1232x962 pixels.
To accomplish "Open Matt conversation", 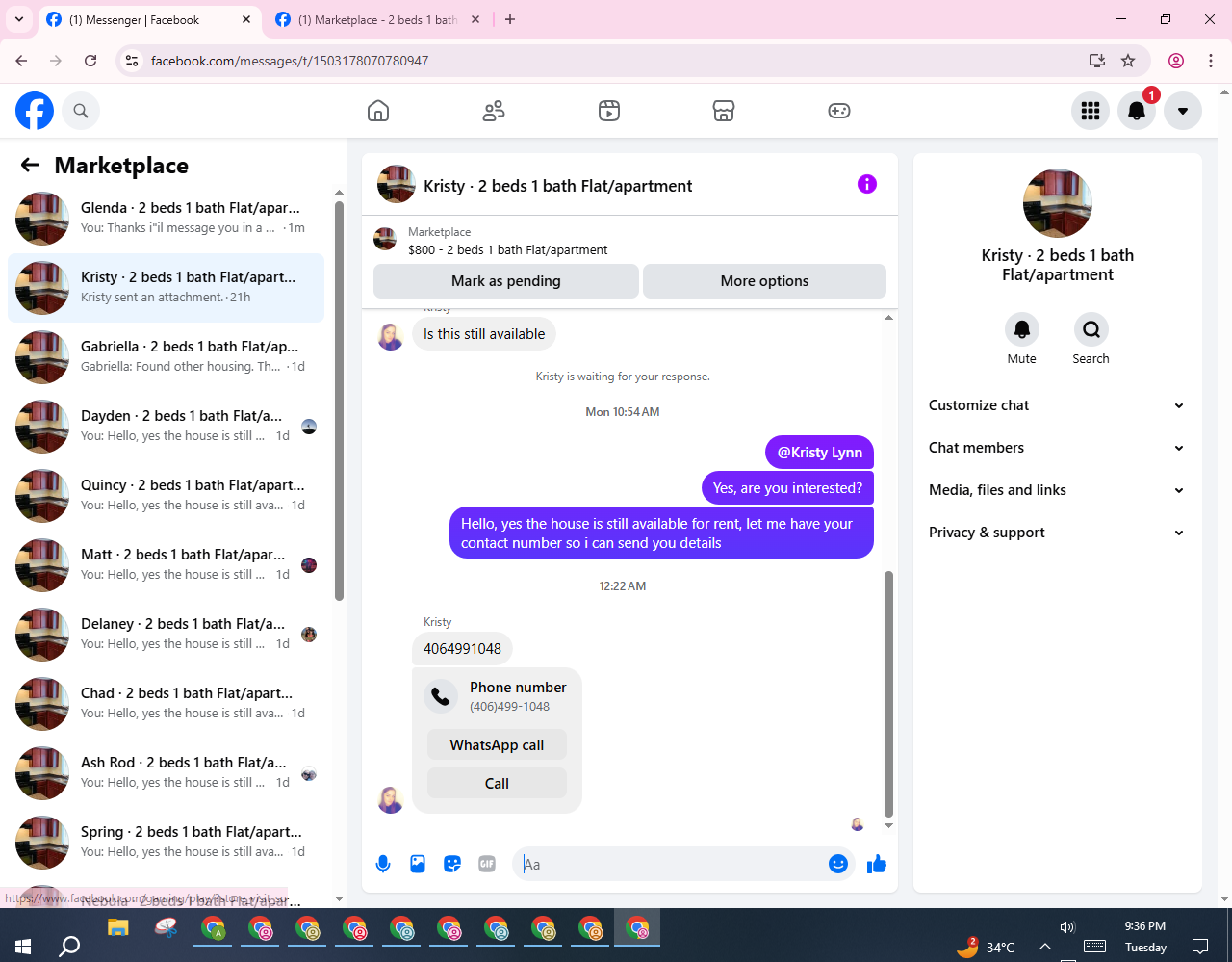I will coord(166,565).
